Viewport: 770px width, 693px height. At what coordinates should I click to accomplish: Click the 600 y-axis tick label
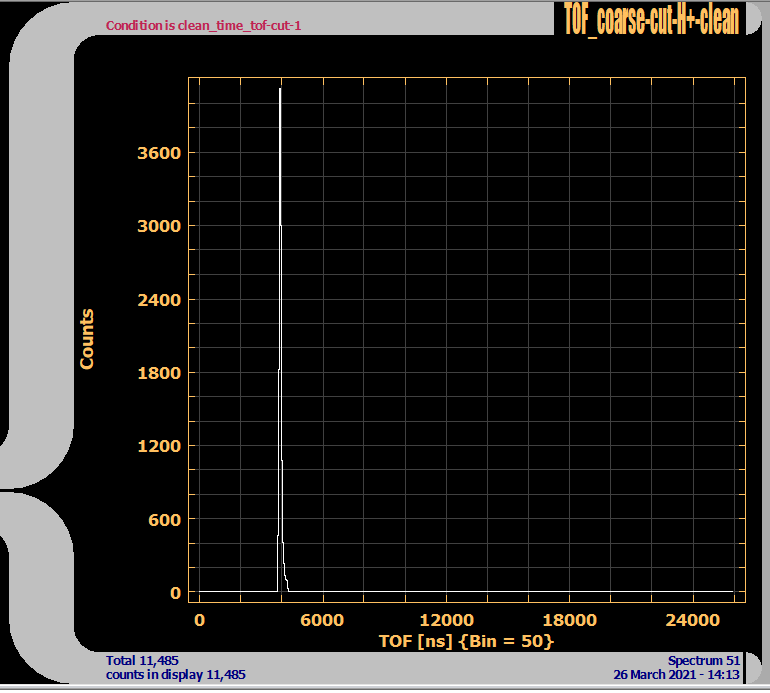(165, 520)
